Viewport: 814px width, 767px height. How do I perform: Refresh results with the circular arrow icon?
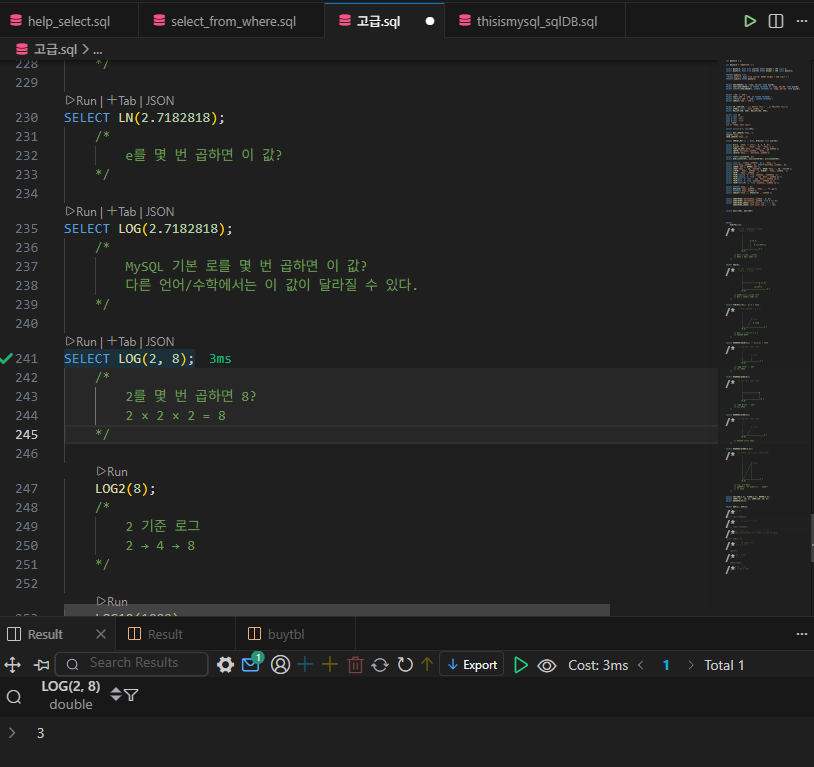(x=405, y=665)
